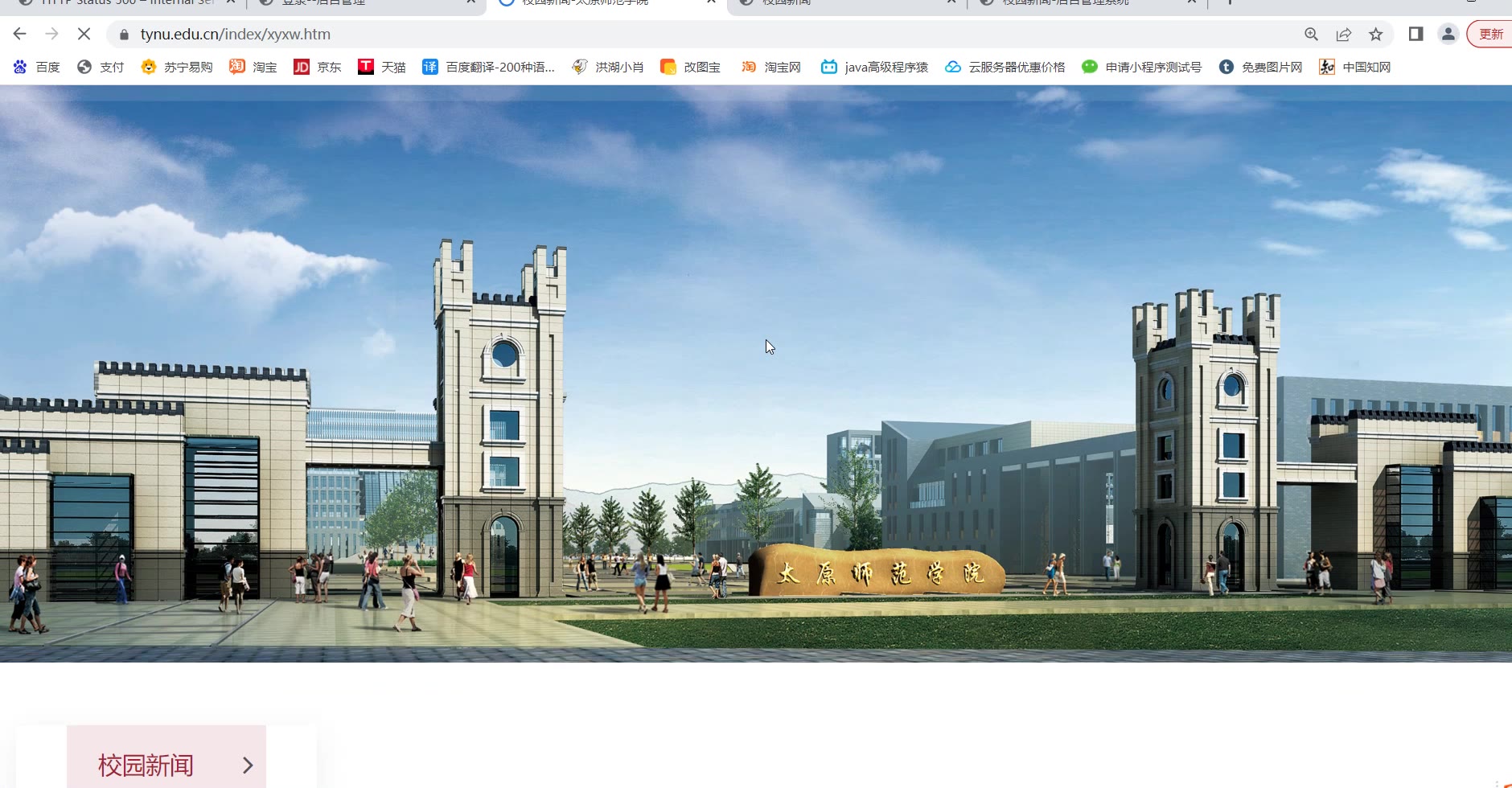
Task: Open the 苏宁易购 bookmark
Action: pyautogui.click(x=176, y=67)
